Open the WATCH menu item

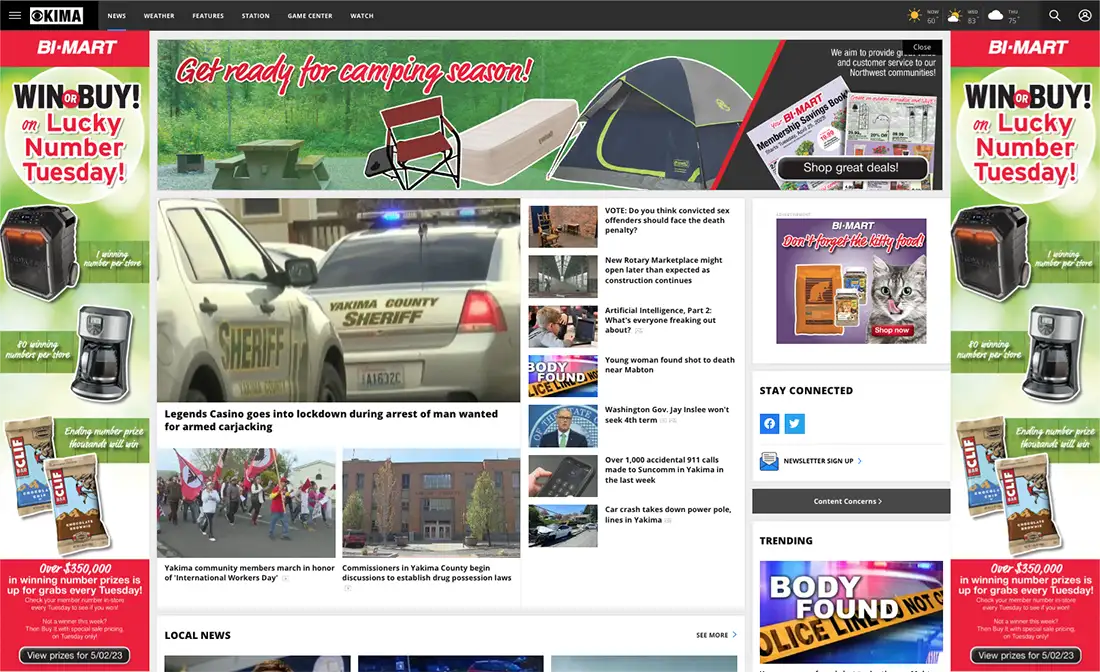pos(362,15)
